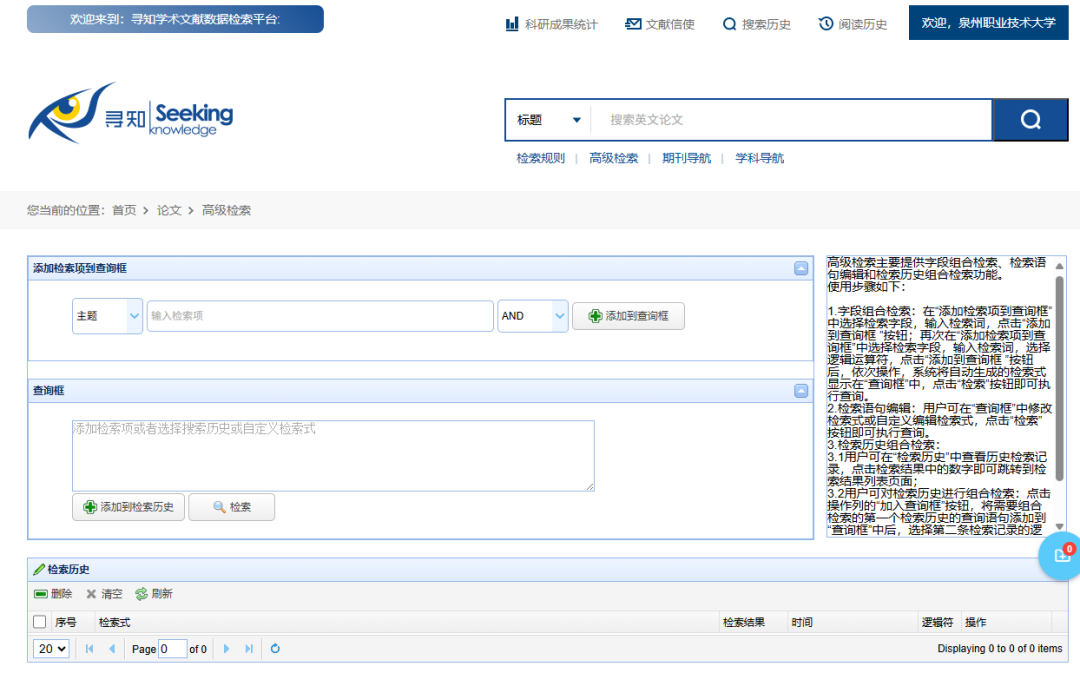Open 搜索历史 search history
Screen dimensions: 1080x693
(x=757, y=24)
